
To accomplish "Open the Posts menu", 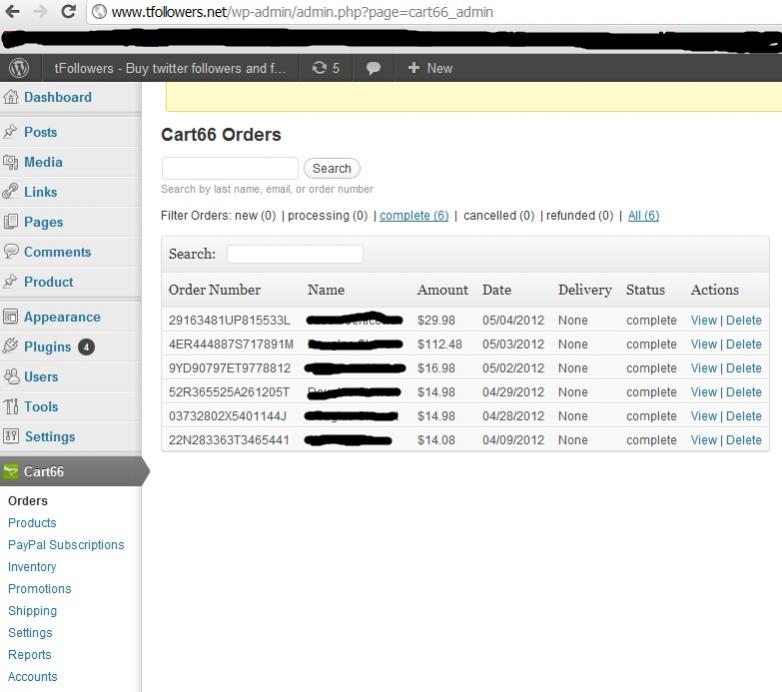I will point(40,132).
